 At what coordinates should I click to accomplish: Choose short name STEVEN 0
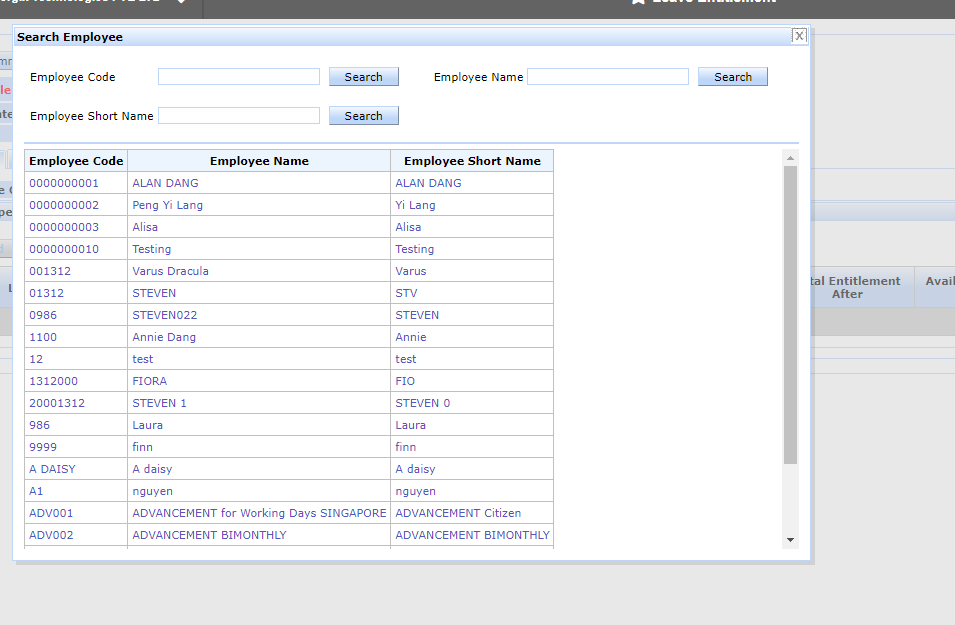pyautogui.click(x=422, y=403)
